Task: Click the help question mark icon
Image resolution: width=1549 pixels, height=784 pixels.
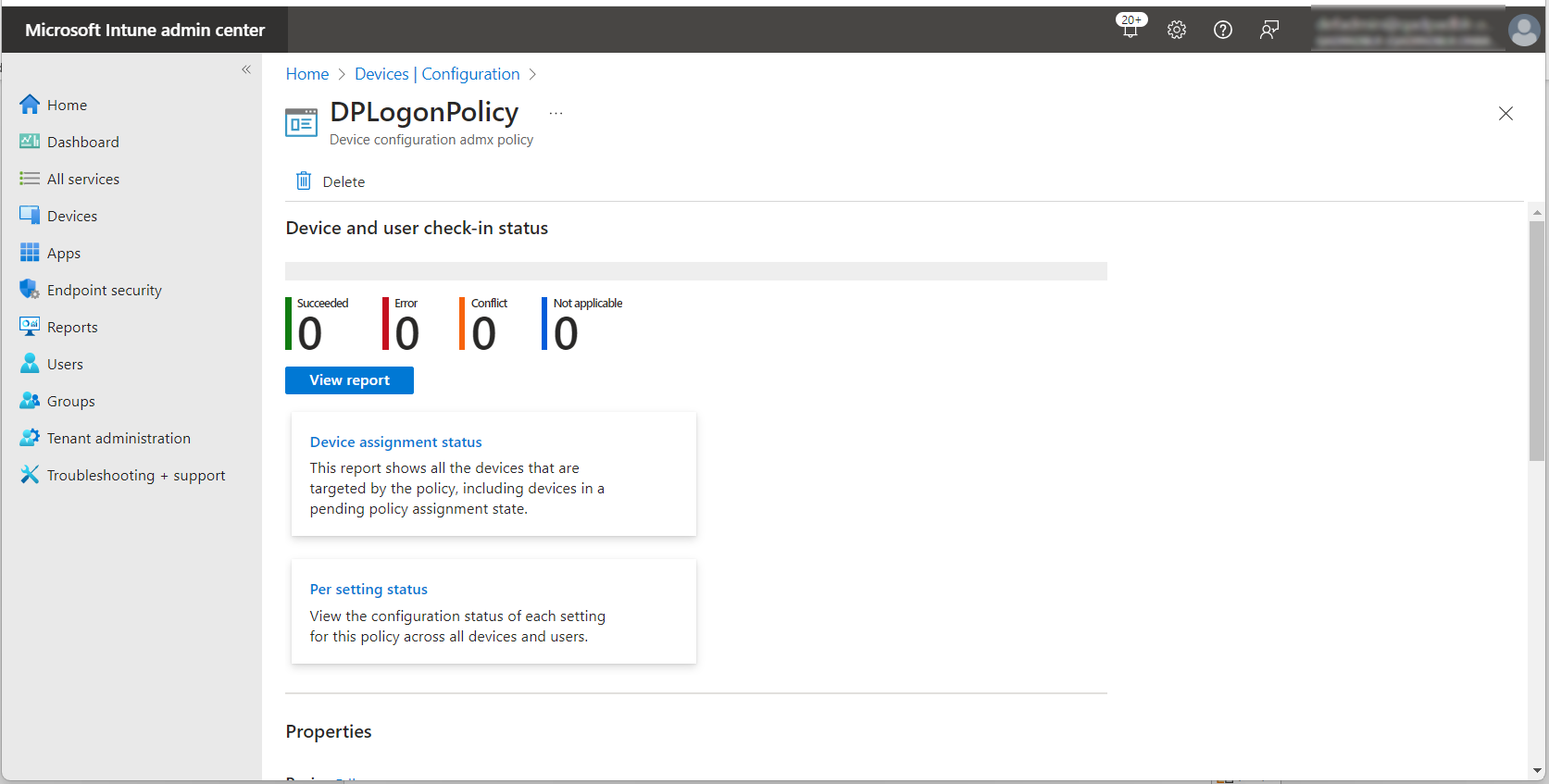Action: (x=1222, y=30)
